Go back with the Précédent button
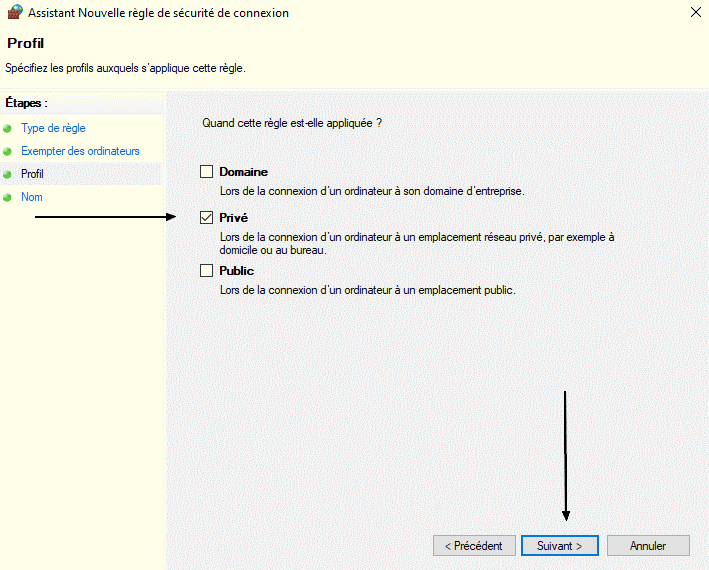This screenshot has height=570, width=709. pos(474,546)
